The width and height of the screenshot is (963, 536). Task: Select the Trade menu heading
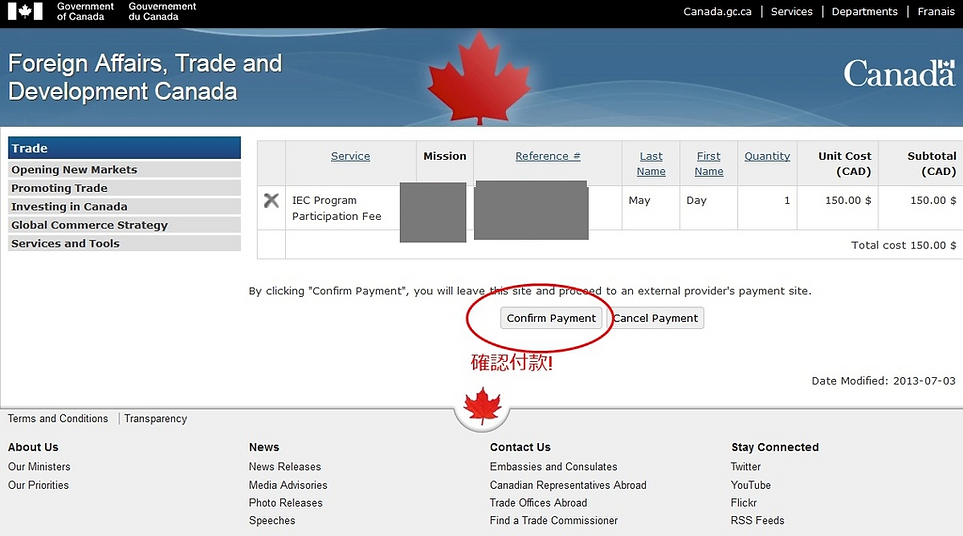tap(124, 148)
